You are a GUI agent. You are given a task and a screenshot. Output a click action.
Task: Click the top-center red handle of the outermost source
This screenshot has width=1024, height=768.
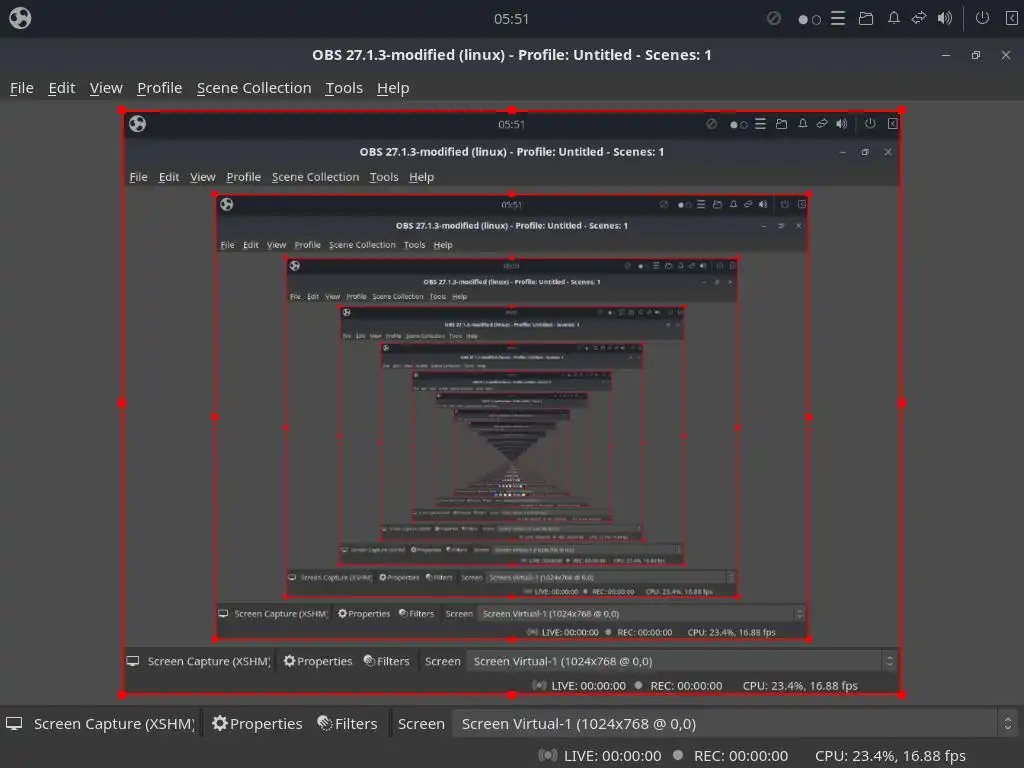[x=512, y=110]
